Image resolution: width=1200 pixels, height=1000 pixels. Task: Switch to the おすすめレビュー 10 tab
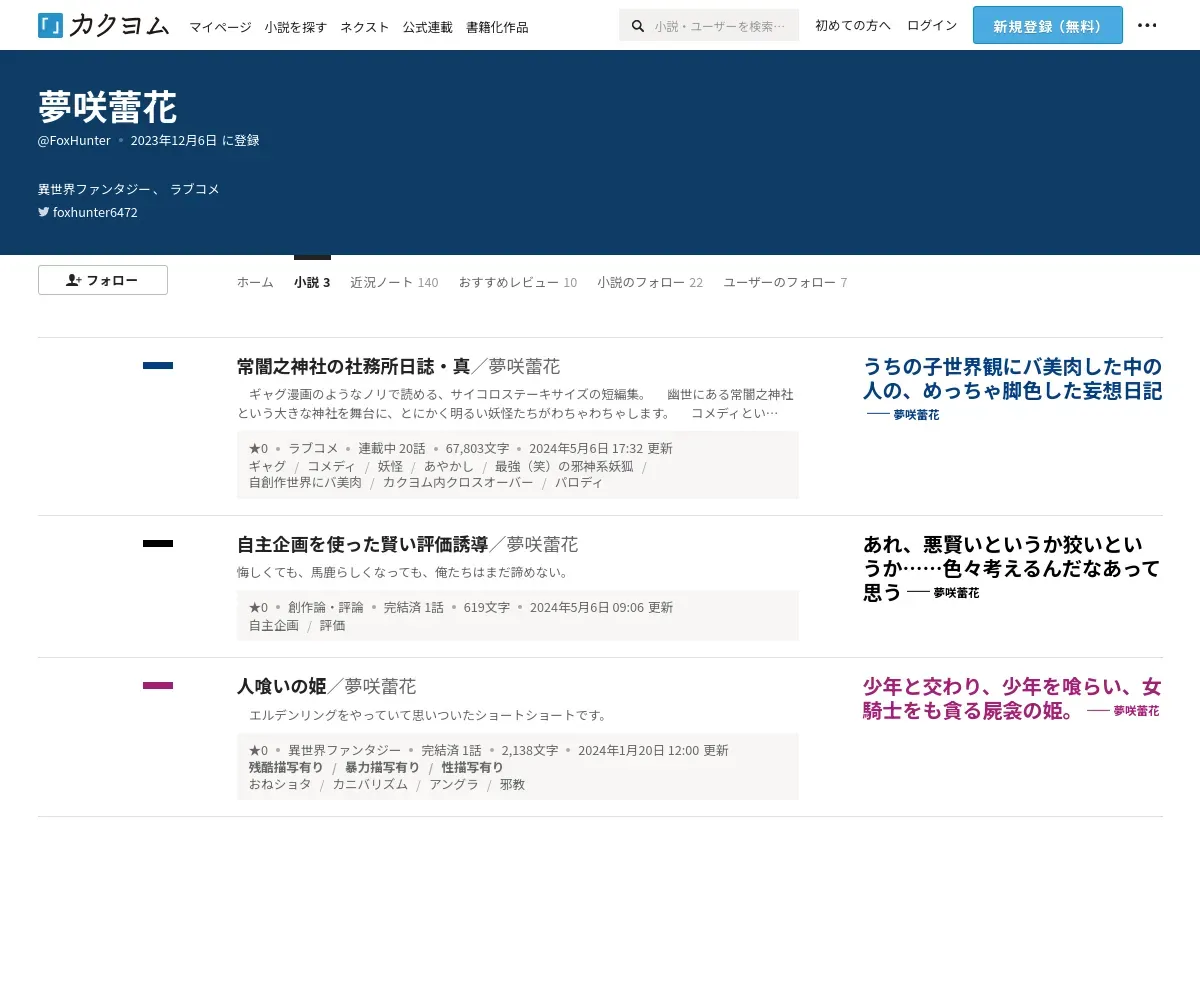[x=518, y=283]
